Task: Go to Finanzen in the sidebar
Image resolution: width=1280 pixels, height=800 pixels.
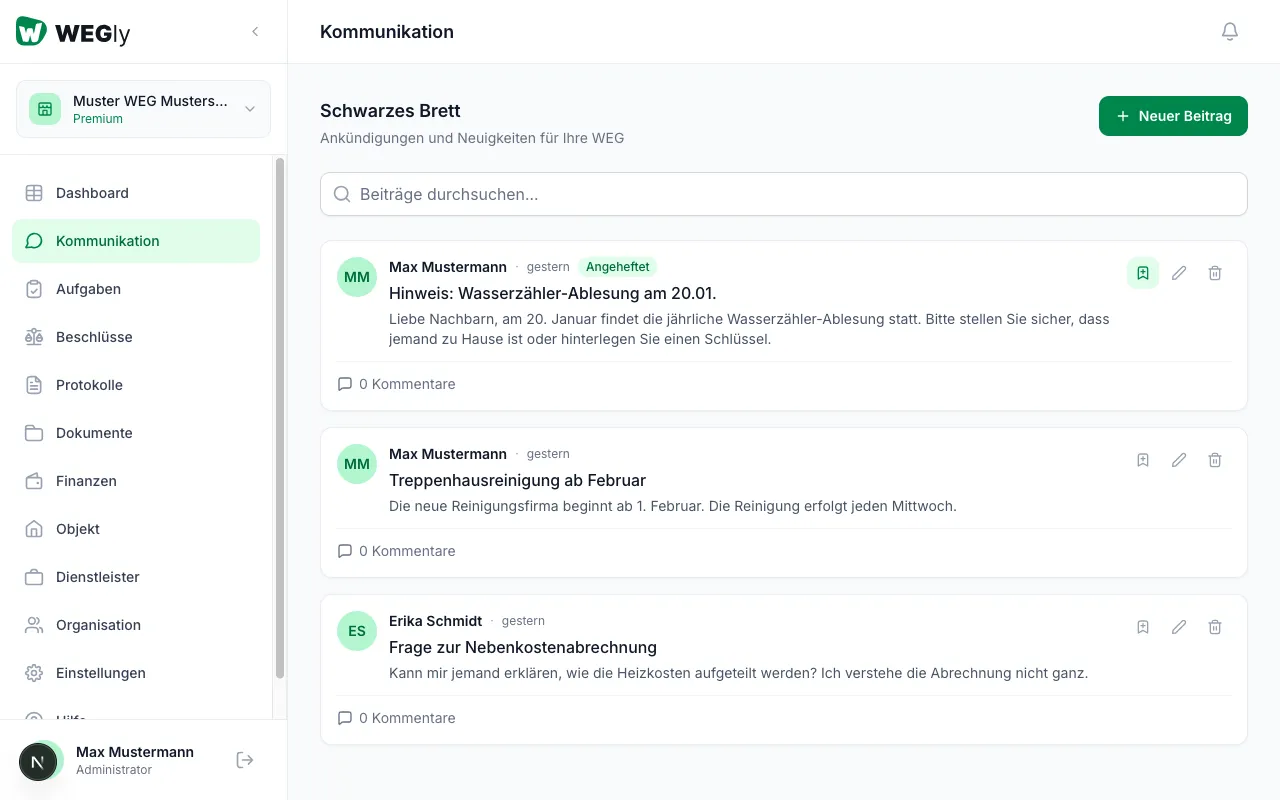Action: tap(86, 481)
